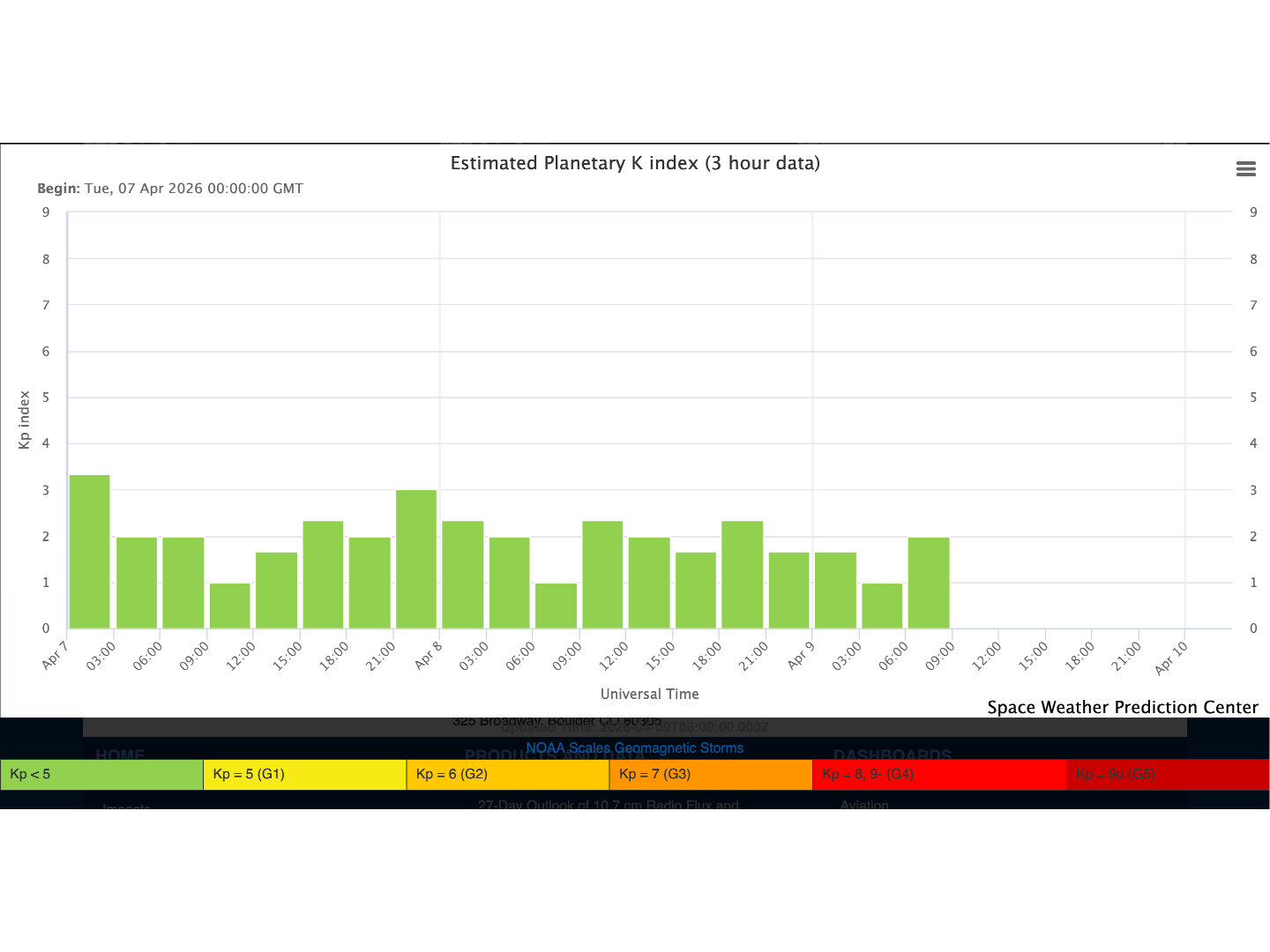1270x952 pixels.
Task: Select the yellow Kp = 5 (G1) swatch
Action: point(304,775)
